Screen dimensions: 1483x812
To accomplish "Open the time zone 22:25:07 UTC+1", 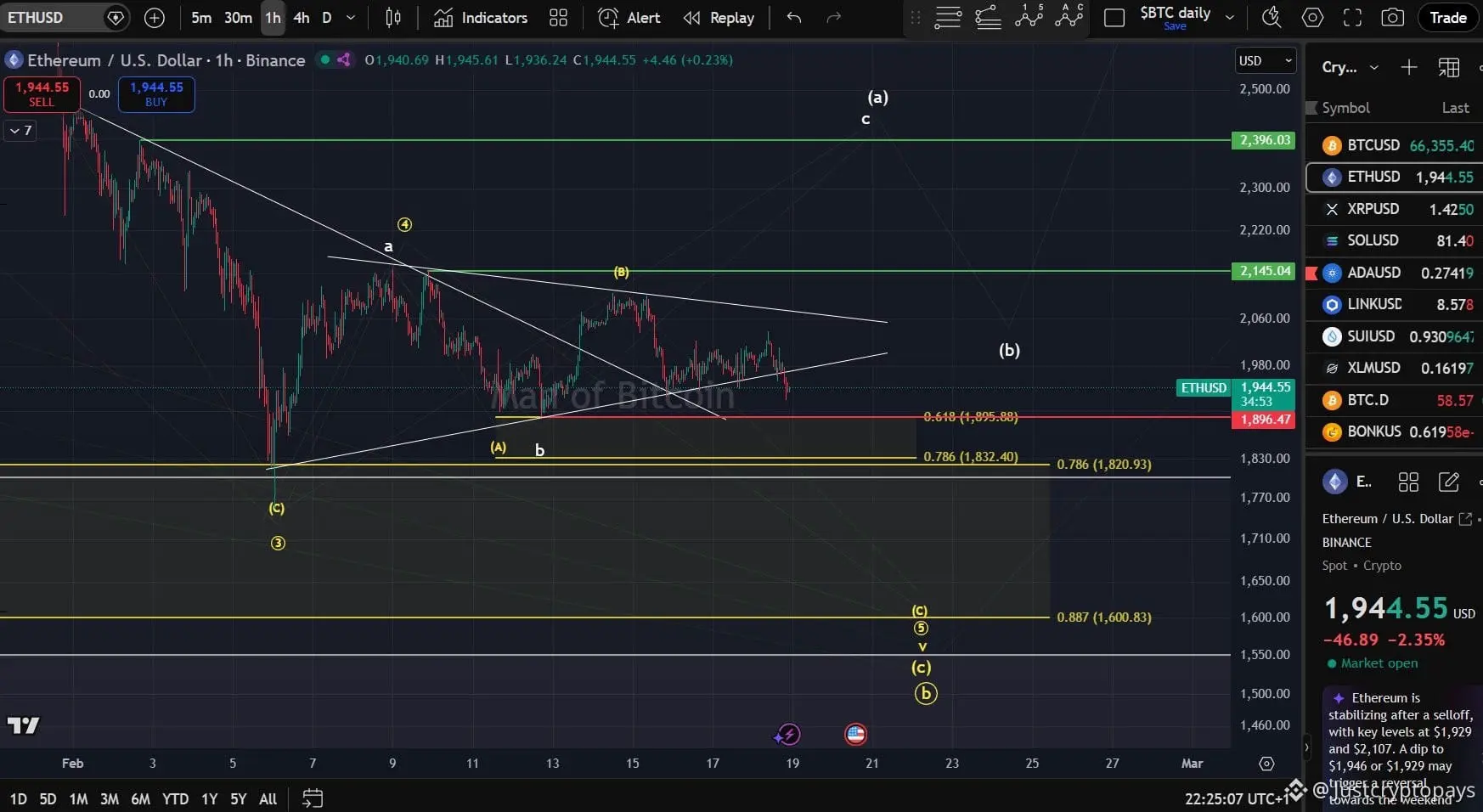I will (1235, 799).
